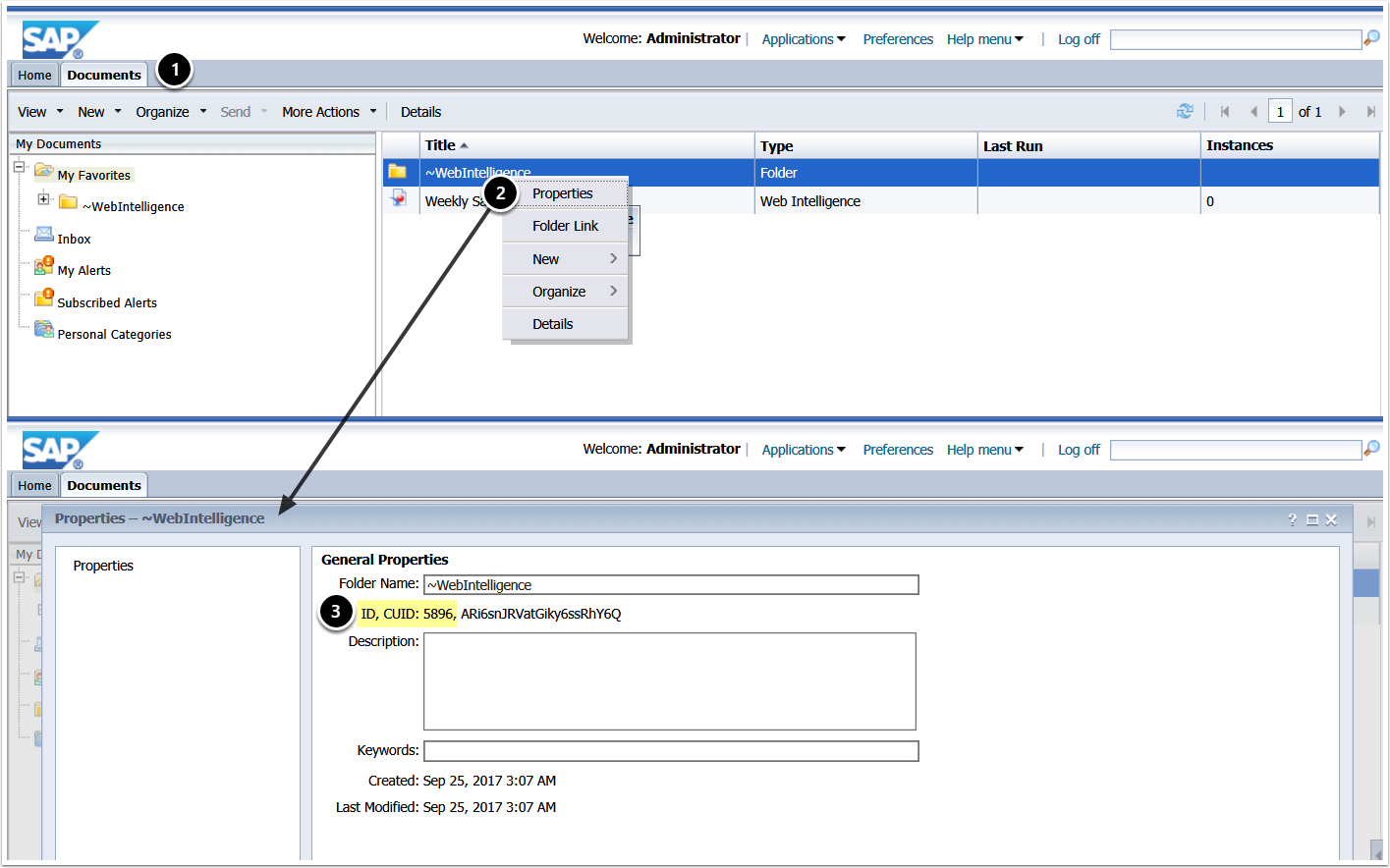Image resolution: width=1390 pixels, height=868 pixels.
Task: Open the New dropdown in the toolbar
Action: (x=99, y=112)
